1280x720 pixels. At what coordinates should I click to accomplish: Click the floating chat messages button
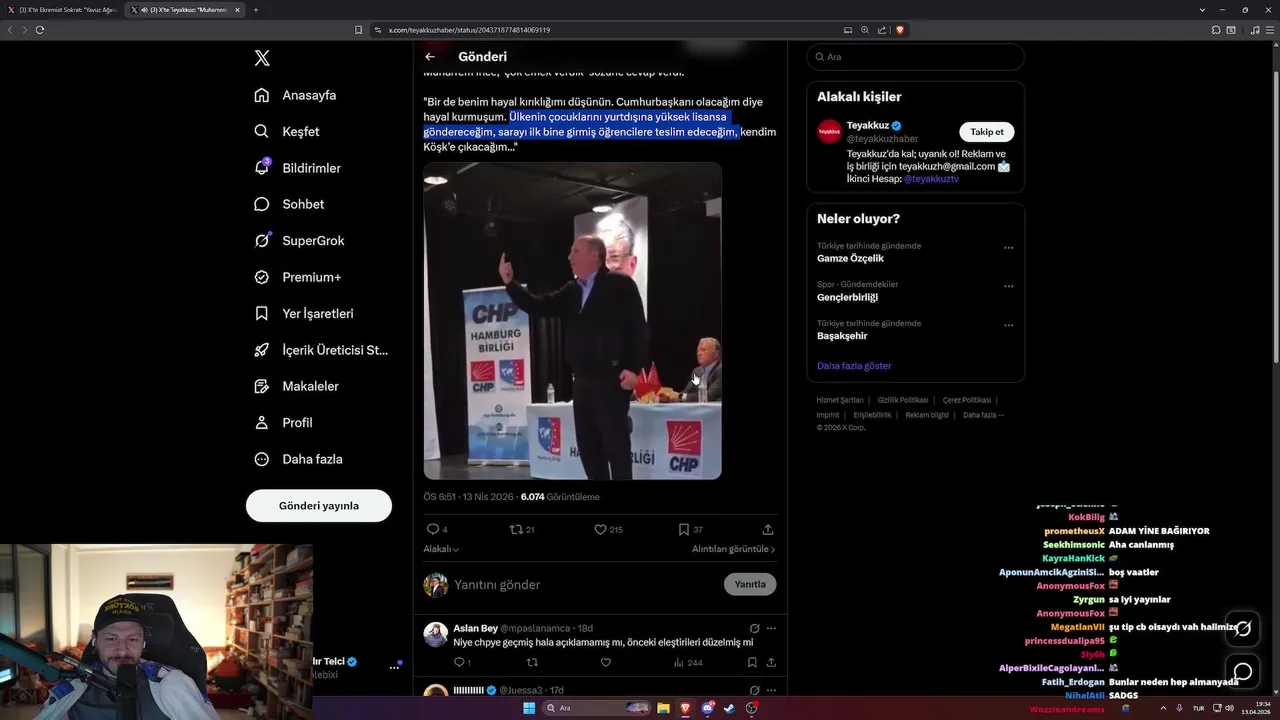[1243, 671]
